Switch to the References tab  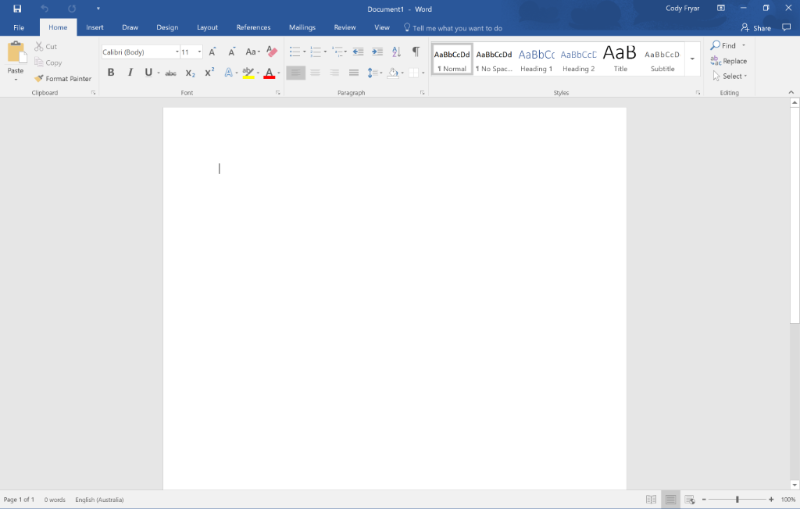[253, 28]
